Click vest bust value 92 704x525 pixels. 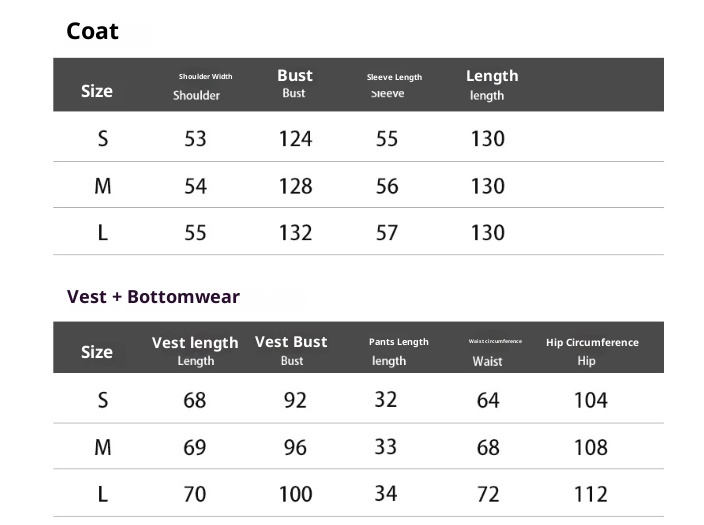pyautogui.click(x=295, y=400)
